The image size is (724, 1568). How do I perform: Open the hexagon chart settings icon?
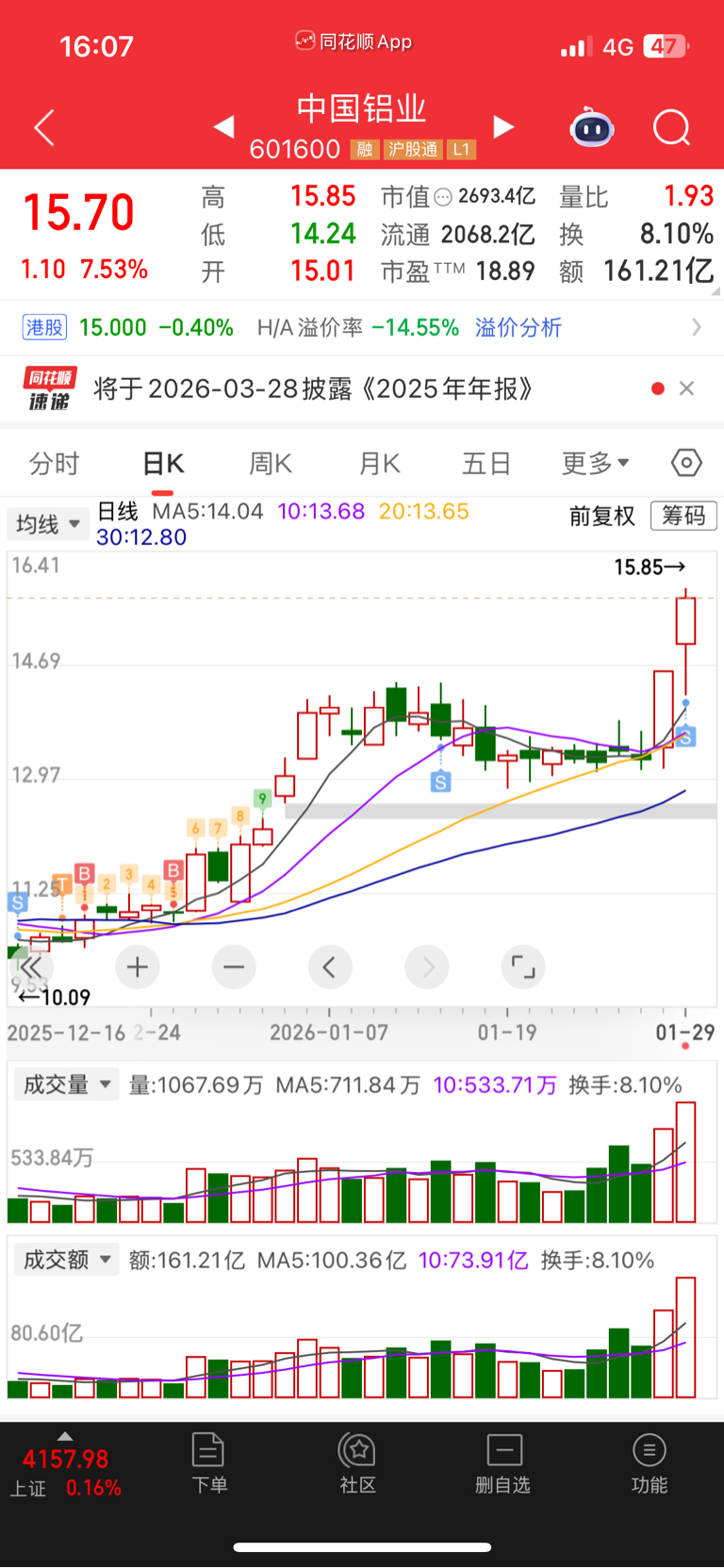[686, 463]
